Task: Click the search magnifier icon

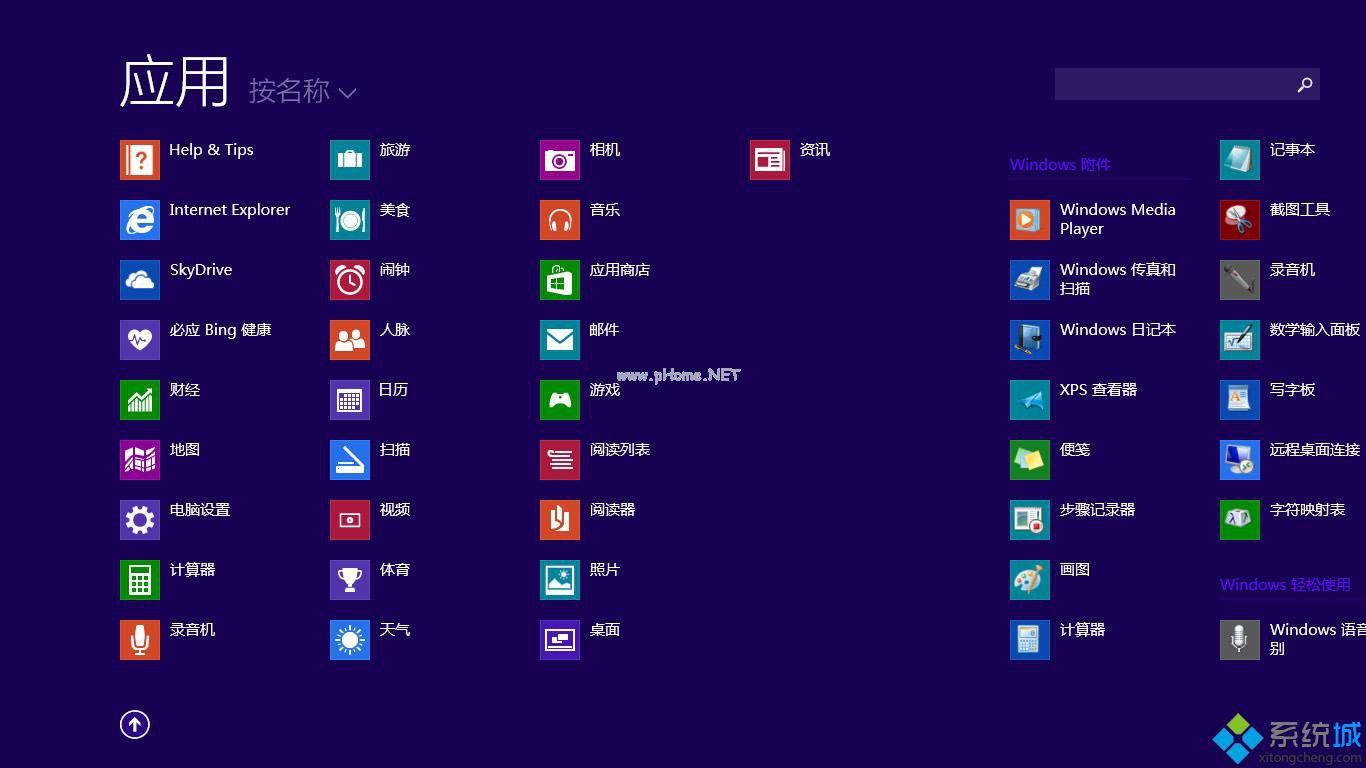Action: tap(1304, 85)
